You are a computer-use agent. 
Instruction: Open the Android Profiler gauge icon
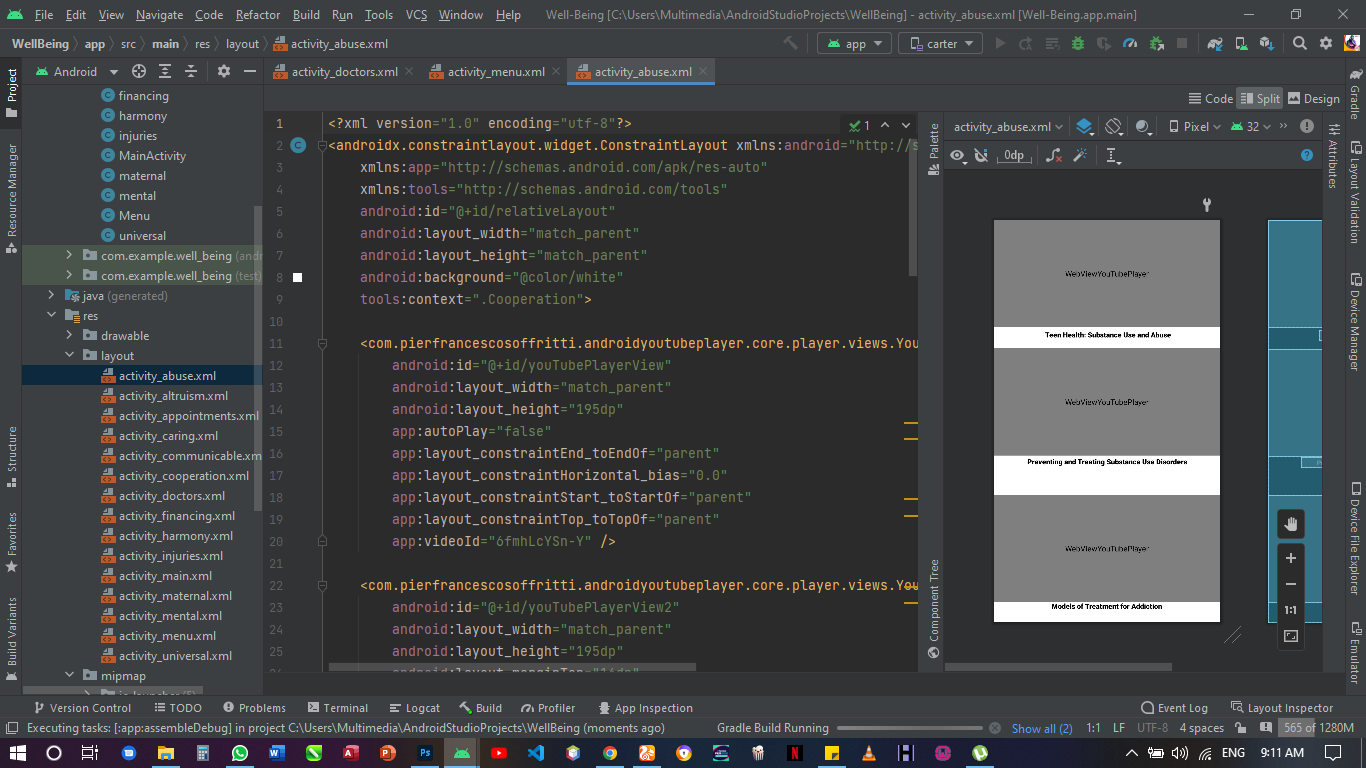(x=1130, y=44)
